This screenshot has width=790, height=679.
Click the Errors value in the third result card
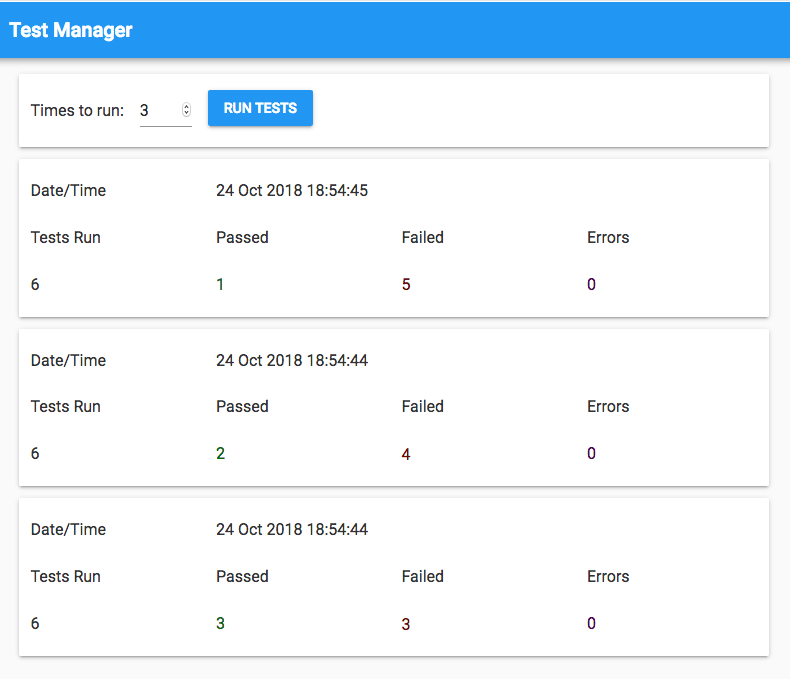point(591,623)
